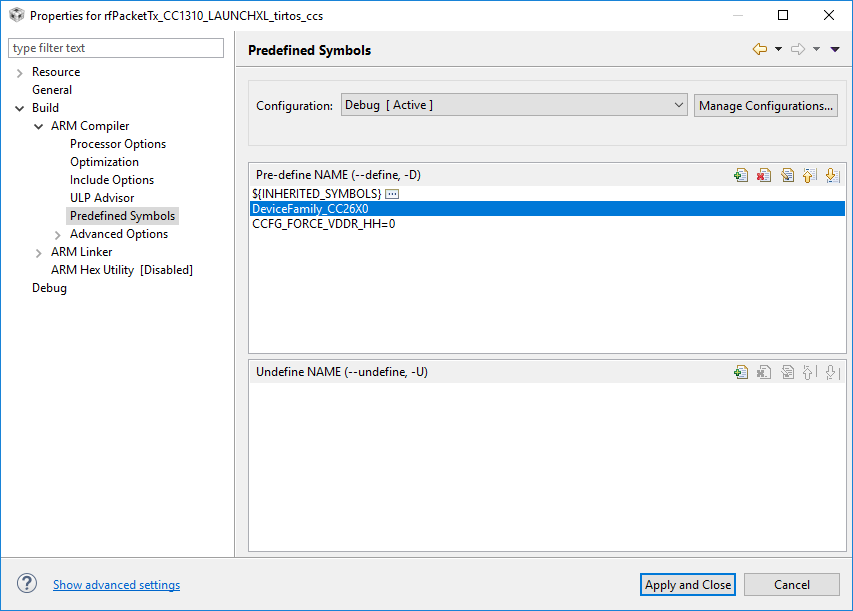853x611 pixels.
Task: Select ARM Hex Utility [Disabled]
Action: (x=122, y=270)
